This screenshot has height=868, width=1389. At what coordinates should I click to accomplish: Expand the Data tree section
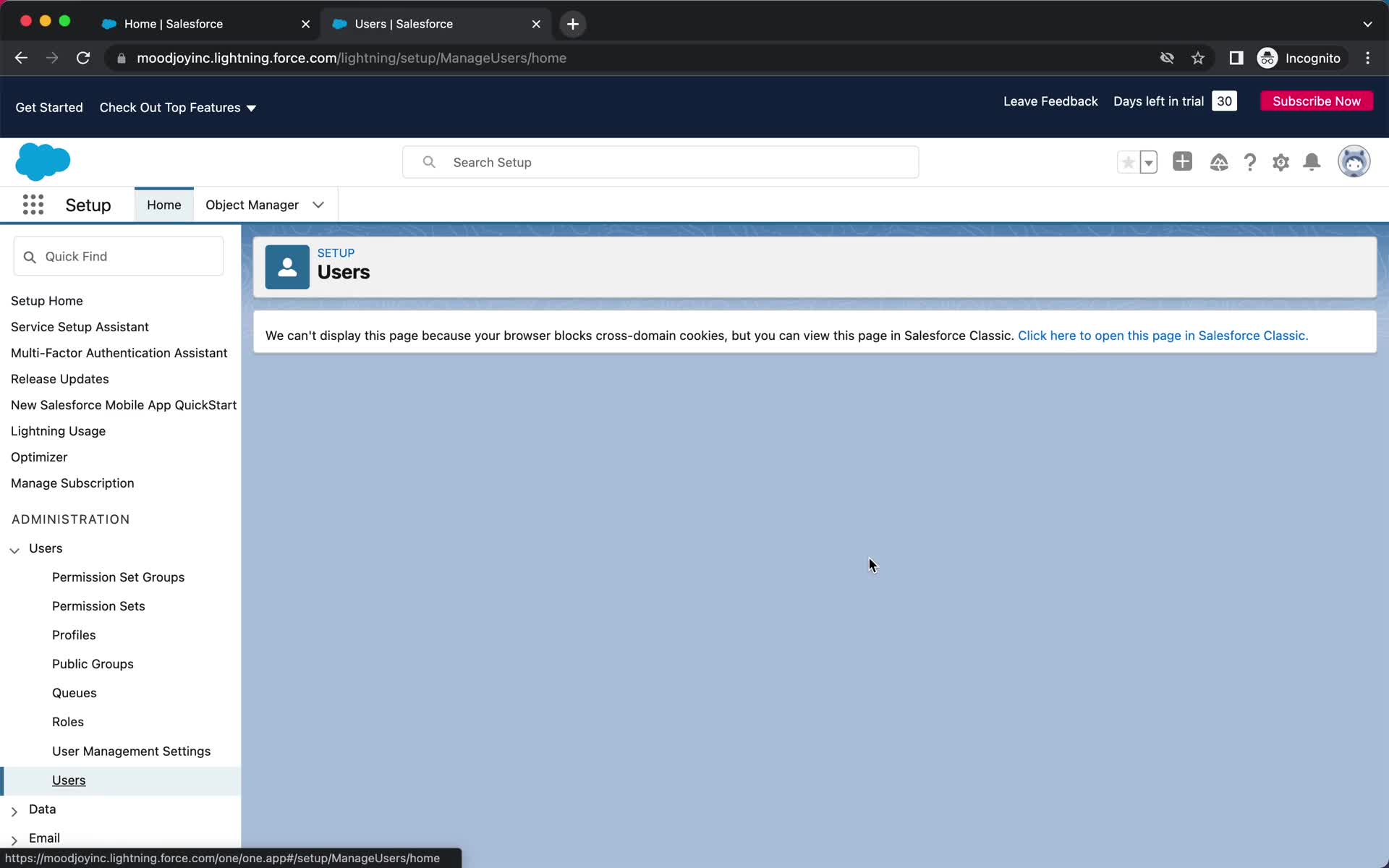pyautogui.click(x=14, y=811)
